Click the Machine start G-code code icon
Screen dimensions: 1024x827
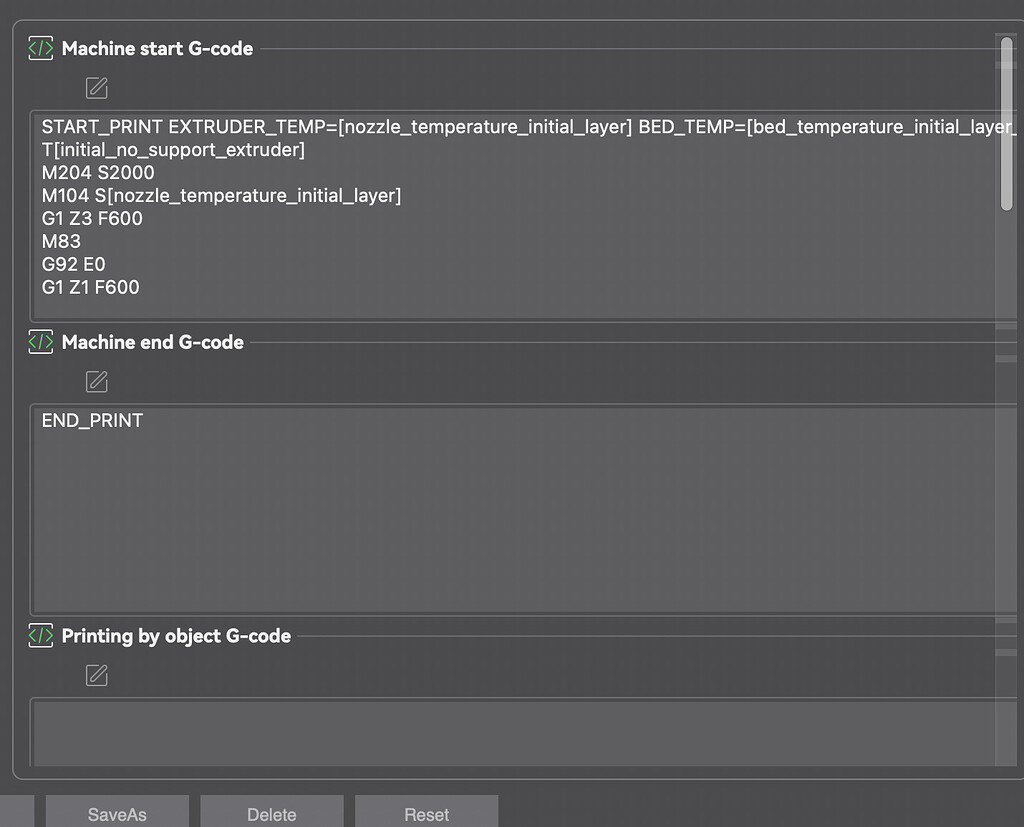click(x=40, y=48)
